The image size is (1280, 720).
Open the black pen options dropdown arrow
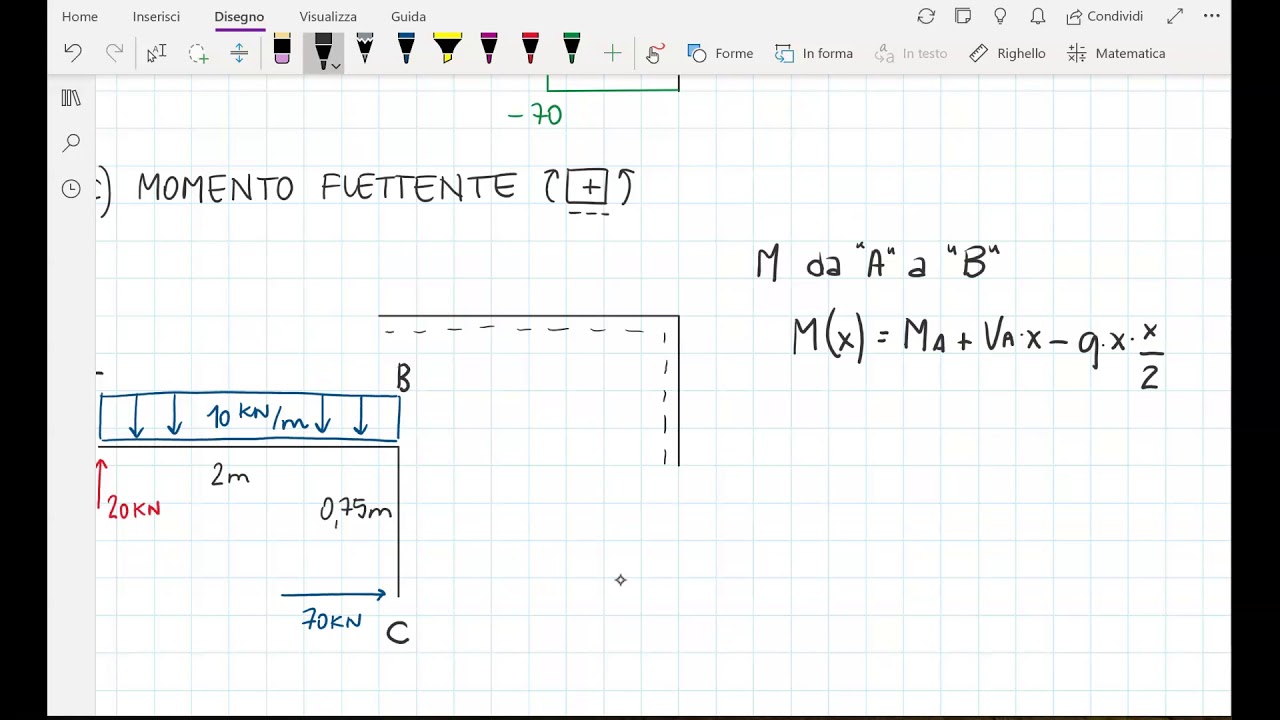tap(336, 66)
